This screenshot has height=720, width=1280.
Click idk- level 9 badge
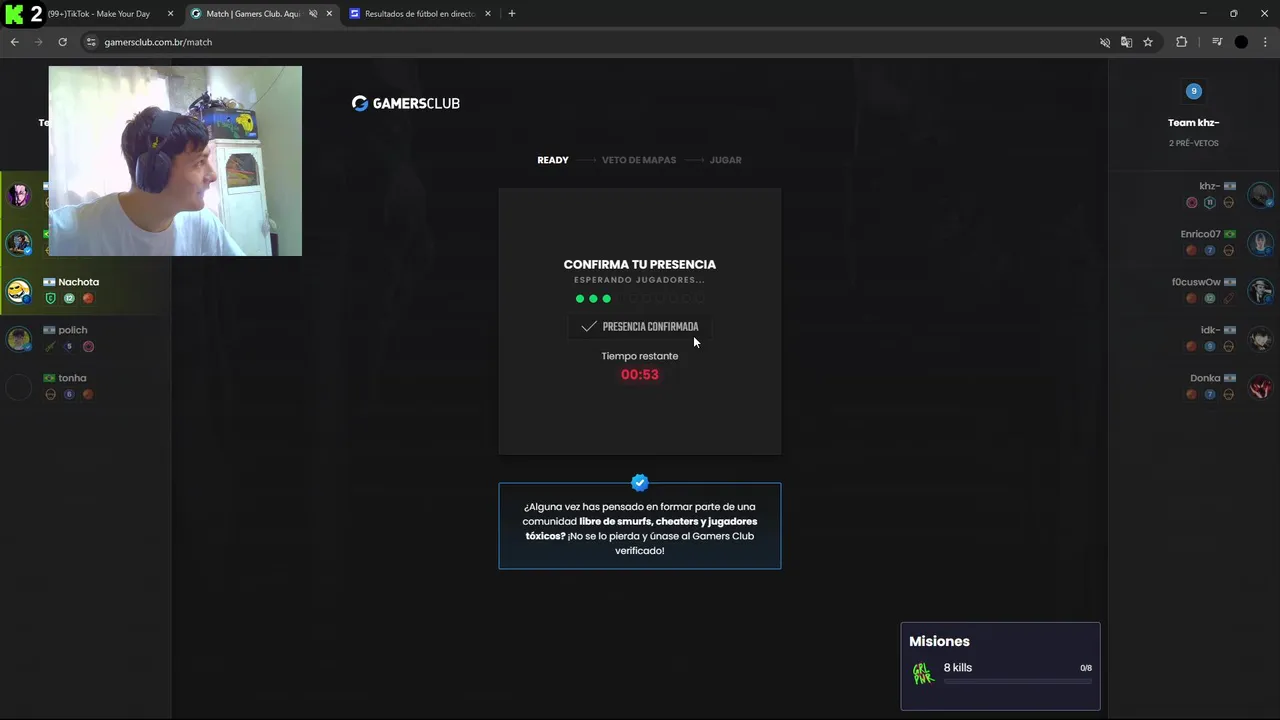tap(1210, 347)
